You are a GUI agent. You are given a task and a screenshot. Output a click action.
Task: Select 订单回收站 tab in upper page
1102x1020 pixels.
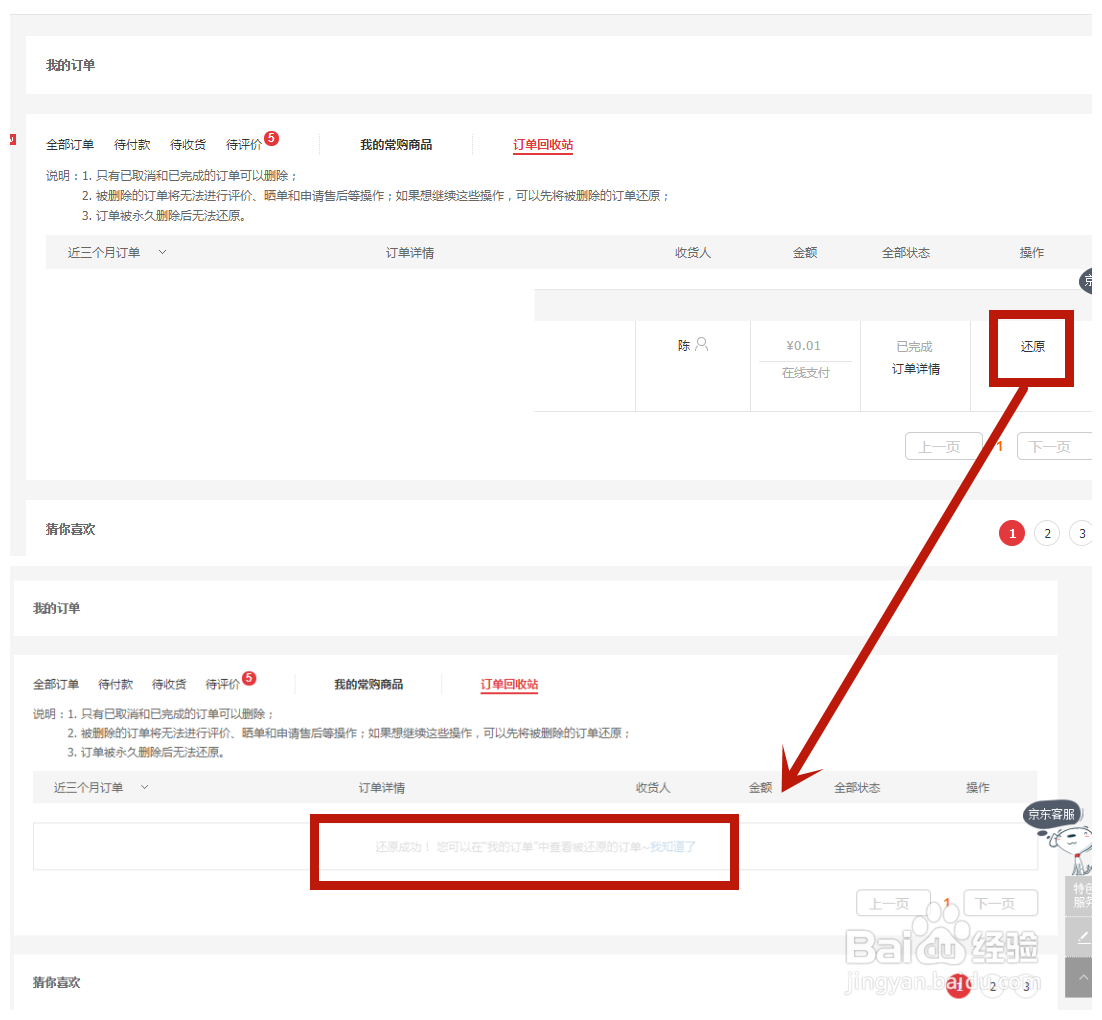[x=543, y=145]
